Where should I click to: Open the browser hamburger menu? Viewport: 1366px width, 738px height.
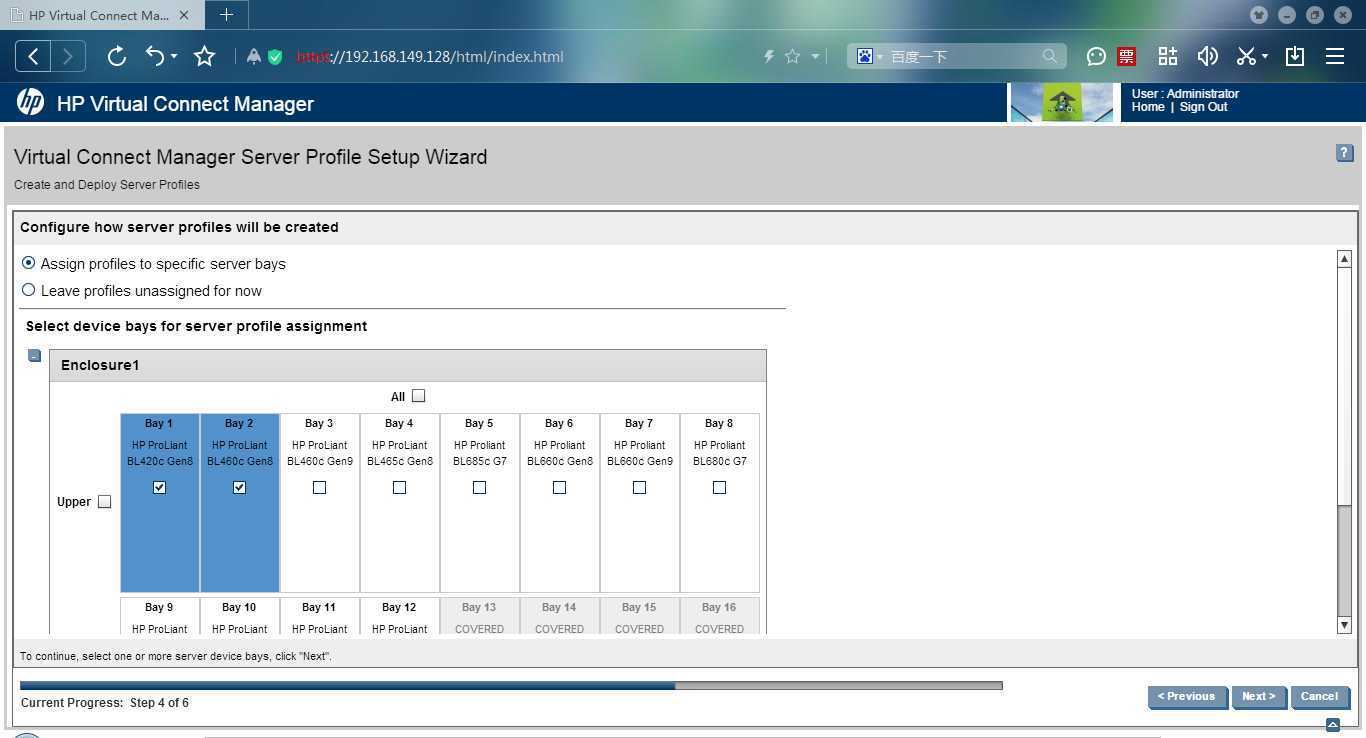pyautogui.click(x=1335, y=56)
